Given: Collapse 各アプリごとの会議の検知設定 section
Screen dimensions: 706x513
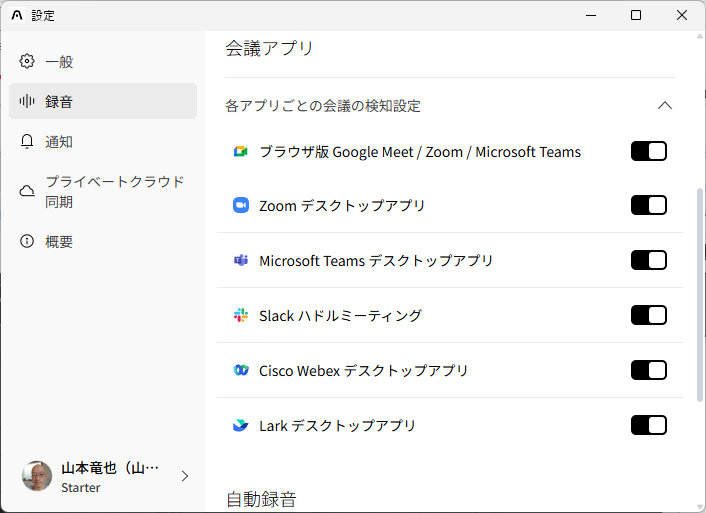Looking at the screenshot, I should coord(664,105).
